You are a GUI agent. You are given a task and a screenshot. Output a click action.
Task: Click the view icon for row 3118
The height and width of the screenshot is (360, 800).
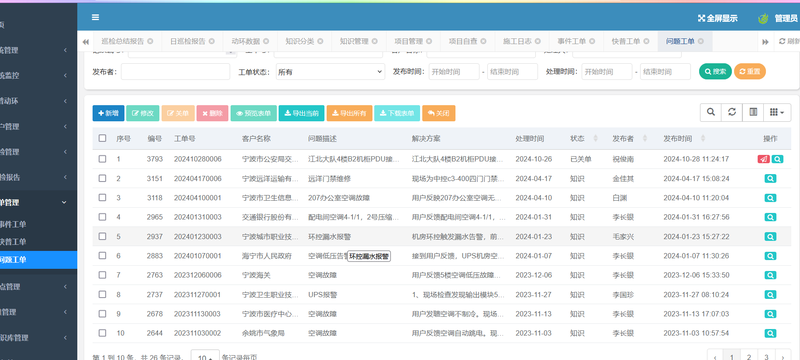pyautogui.click(x=770, y=198)
